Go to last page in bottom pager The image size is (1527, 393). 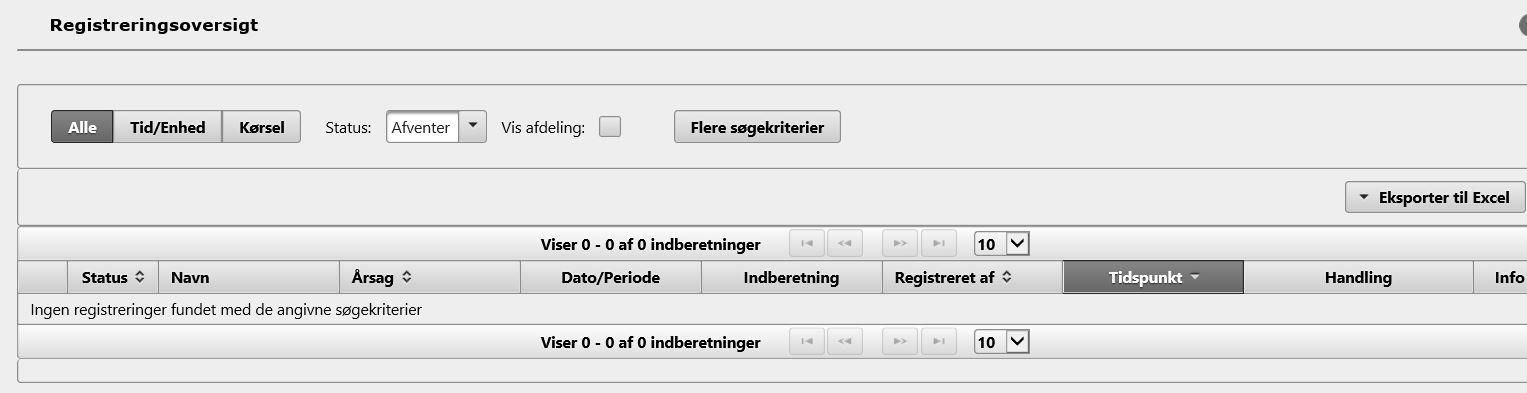pyautogui.click(x=938, y=342)
